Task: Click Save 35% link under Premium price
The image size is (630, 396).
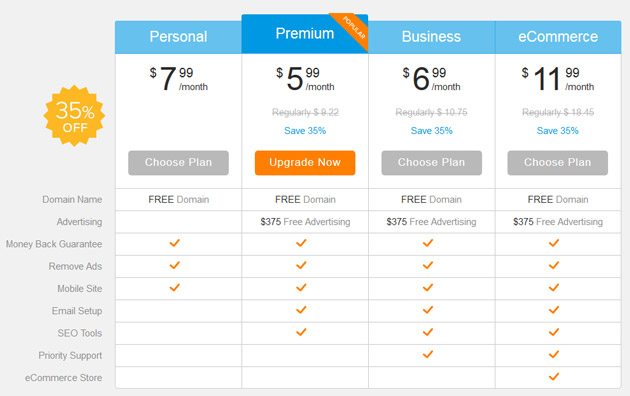Action: tap(305, 131)
